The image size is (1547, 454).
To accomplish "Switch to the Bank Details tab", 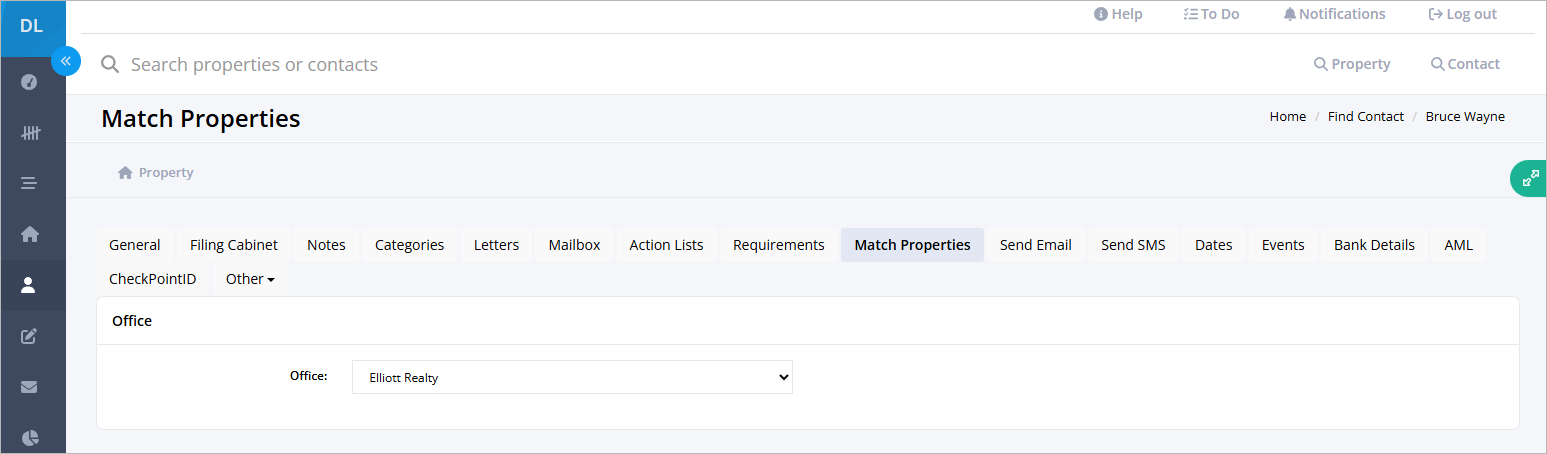I will [x=1374, y=245].
